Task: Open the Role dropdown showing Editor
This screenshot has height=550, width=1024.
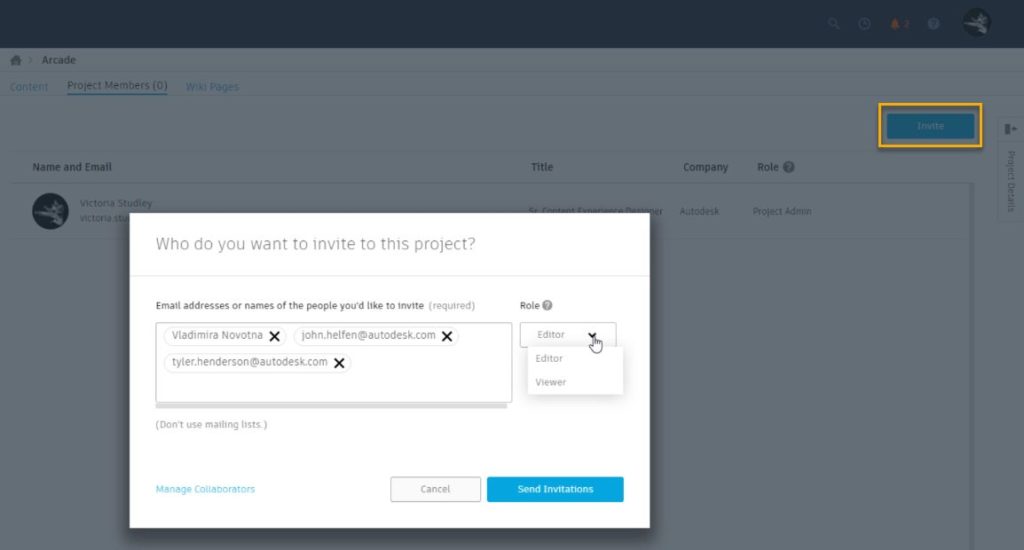Action: 568,334
